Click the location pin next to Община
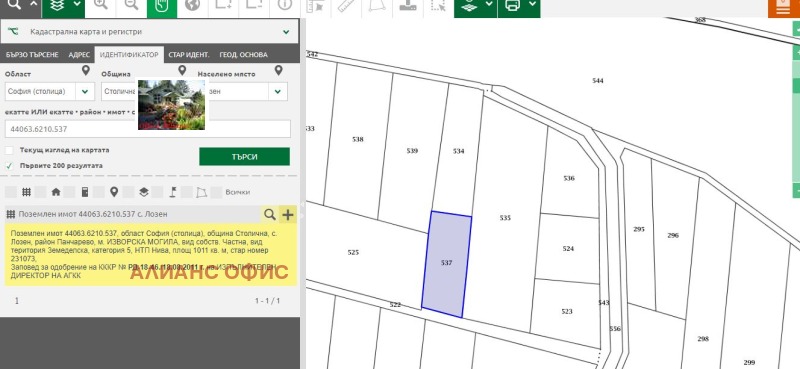Viewport: 800px width, 369px height. point(182,70)
